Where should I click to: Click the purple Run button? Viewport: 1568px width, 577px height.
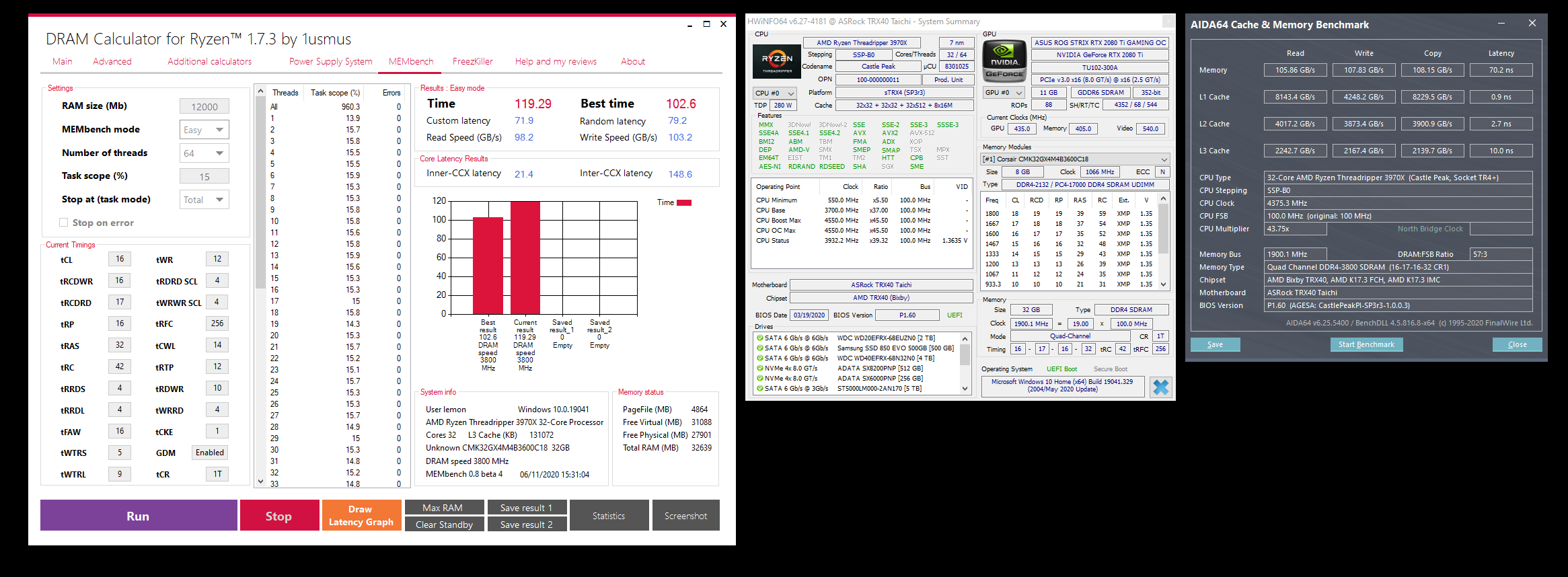click(139, 515)
